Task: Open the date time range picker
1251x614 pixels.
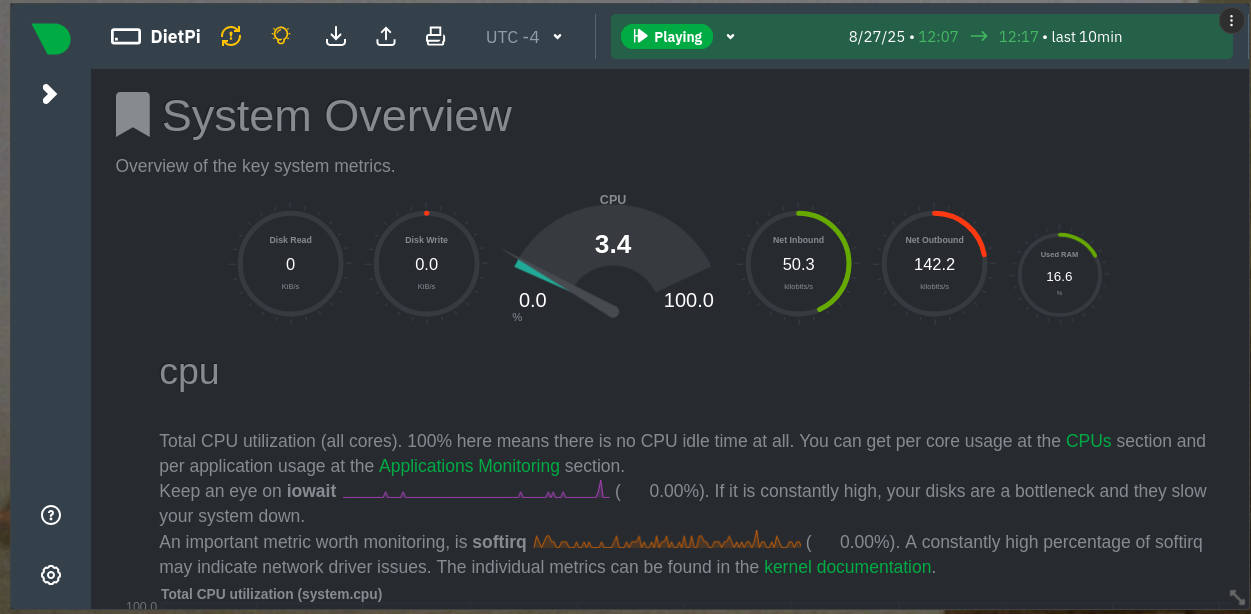Action: [x=985, y=37]
